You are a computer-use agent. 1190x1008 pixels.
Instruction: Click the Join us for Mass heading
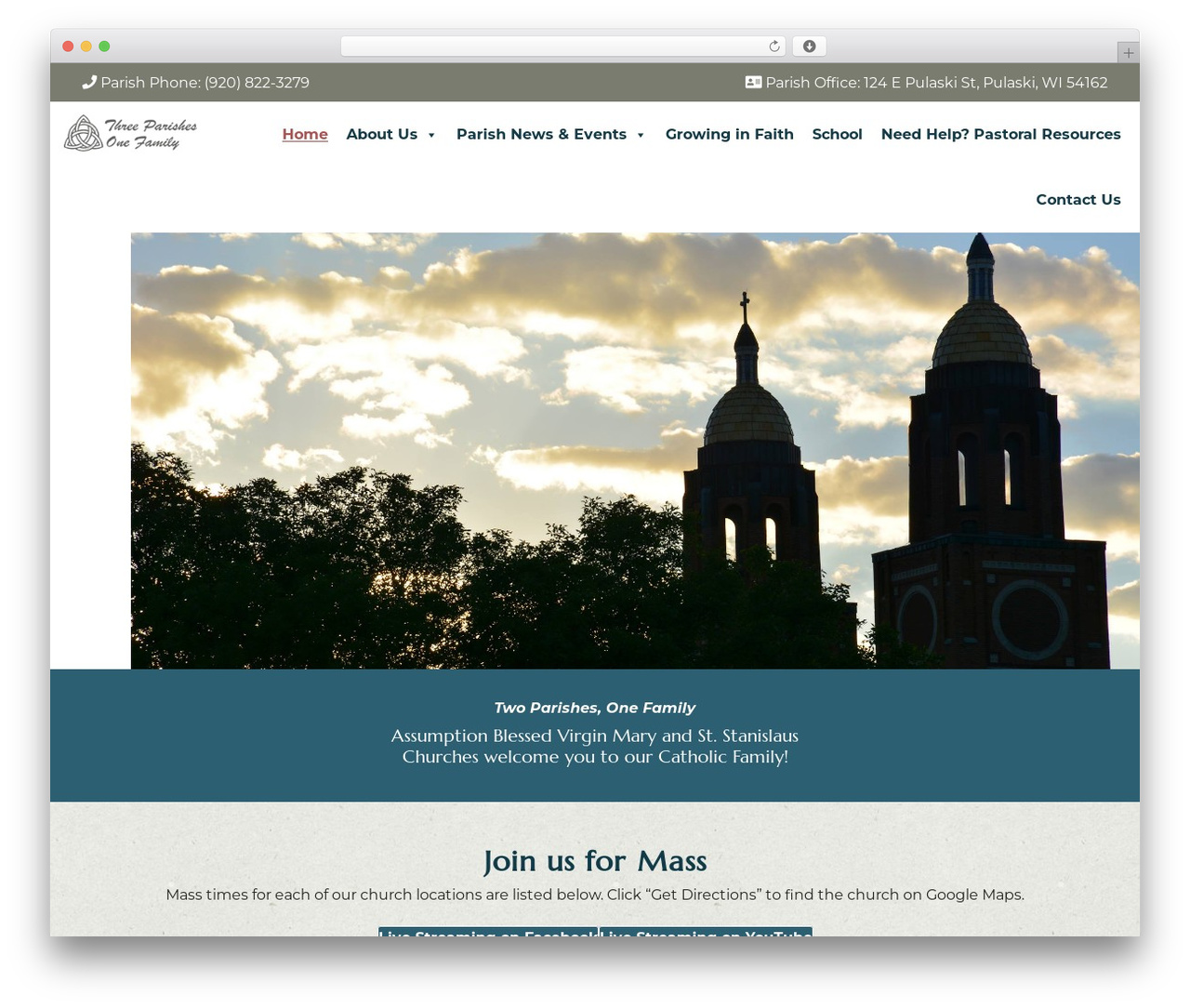[595, 860]
